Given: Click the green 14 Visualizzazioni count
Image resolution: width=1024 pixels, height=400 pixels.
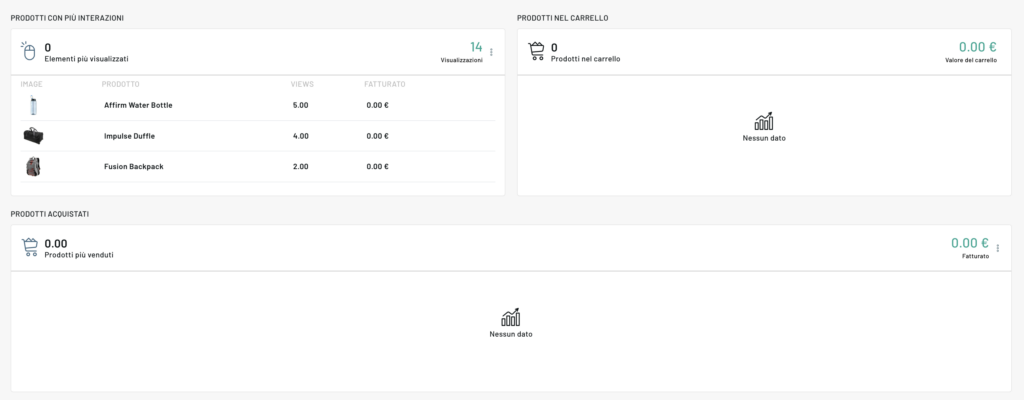Looking at the screenshot, I should 476,47.
